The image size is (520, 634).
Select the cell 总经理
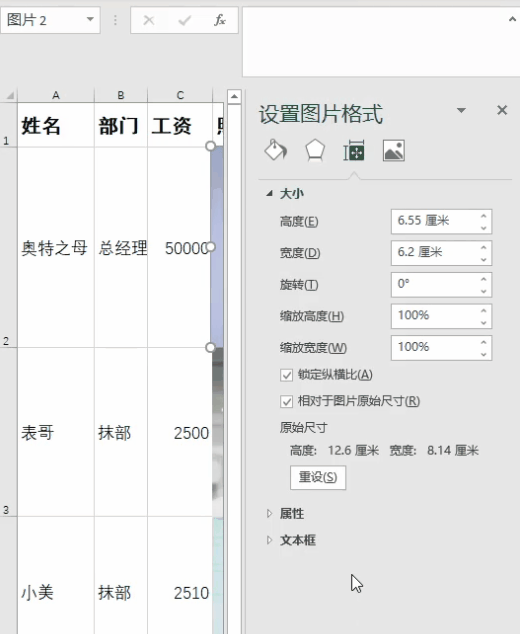click(x=121, y=247)
